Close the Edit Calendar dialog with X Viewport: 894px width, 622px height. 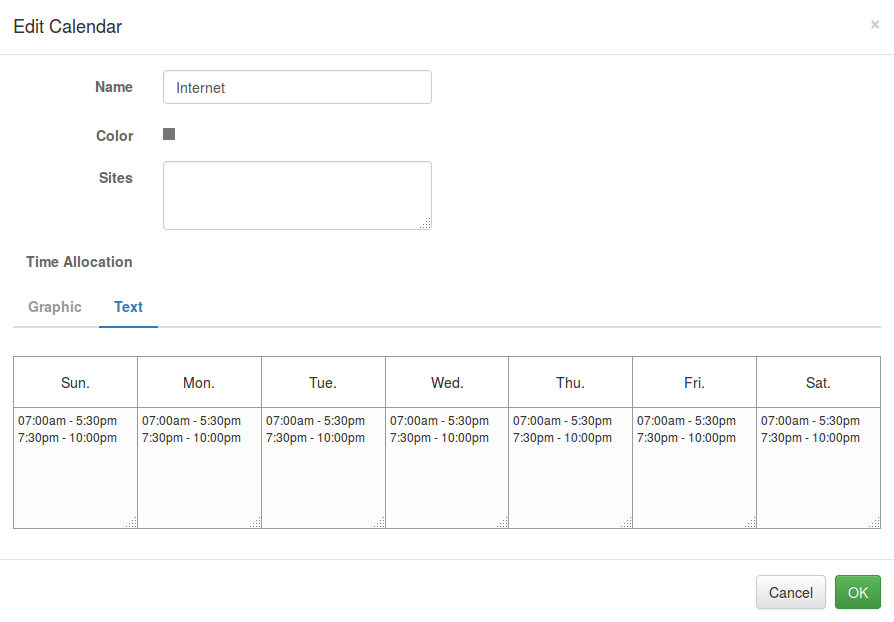875,25
